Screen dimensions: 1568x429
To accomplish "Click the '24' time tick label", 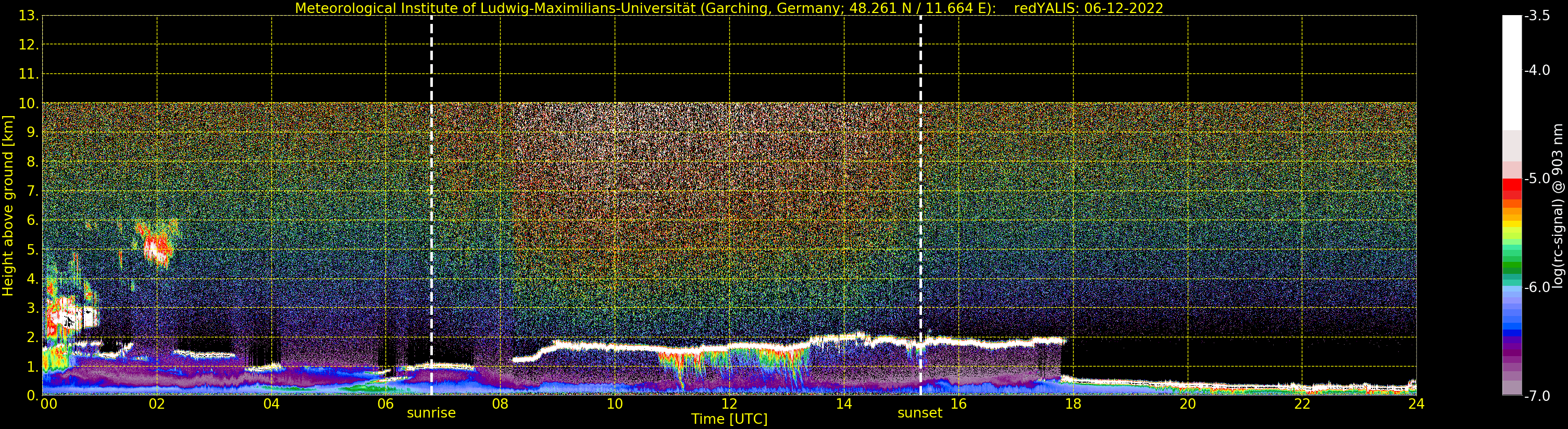I will [1416, 403].
